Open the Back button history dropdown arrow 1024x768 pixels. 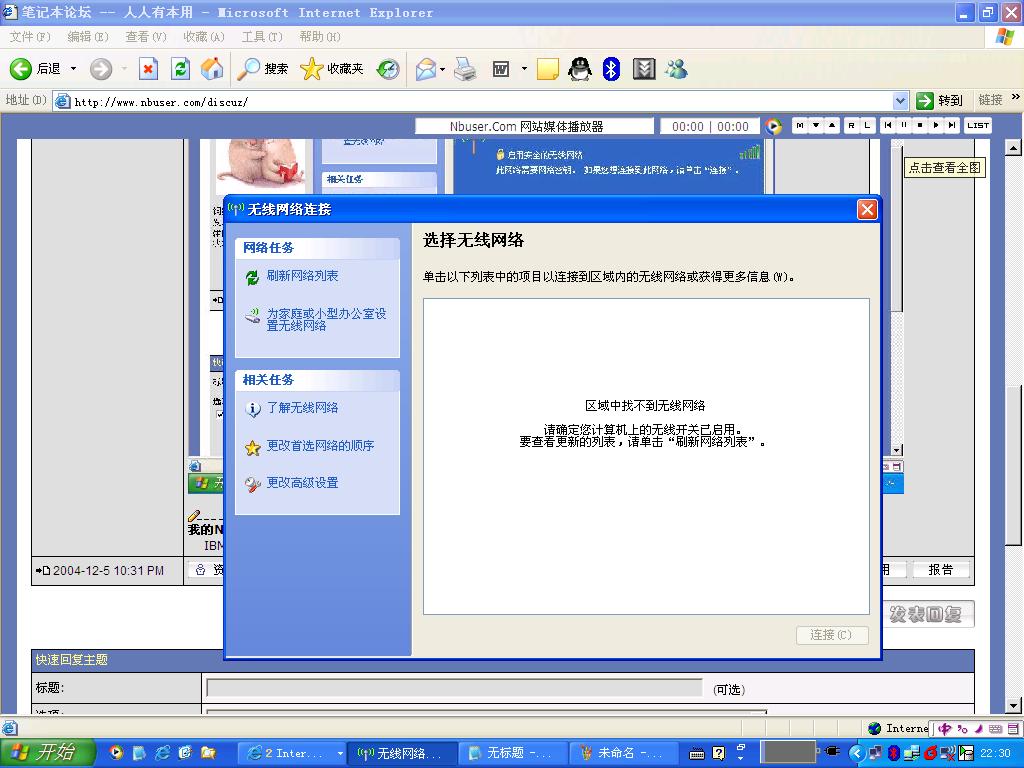tap(73, 69)
